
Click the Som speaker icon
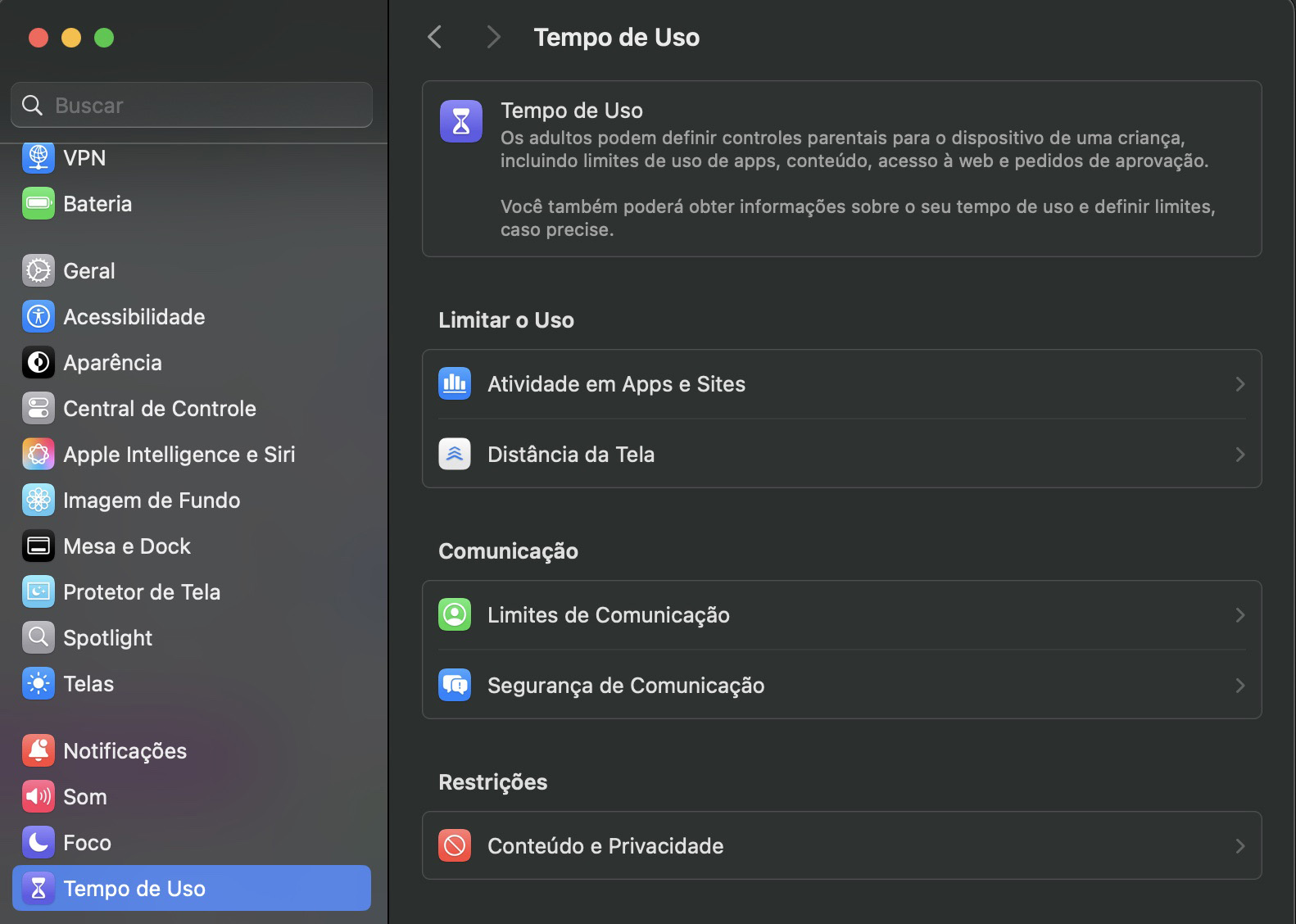(39, 796)
